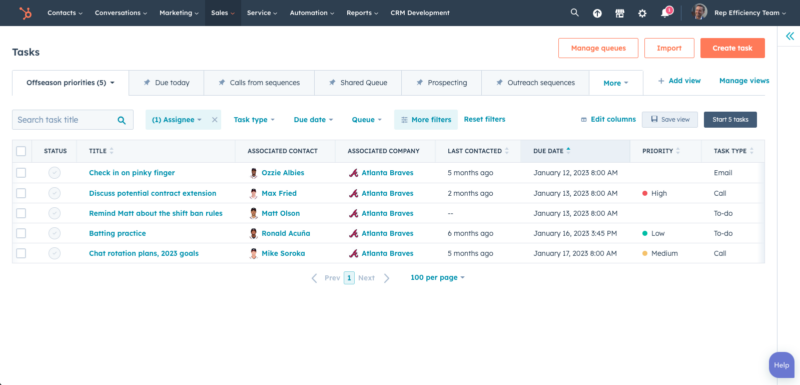The image size is (800, 385).
Task: Open the More filters panel
Action: coord(426,120)
